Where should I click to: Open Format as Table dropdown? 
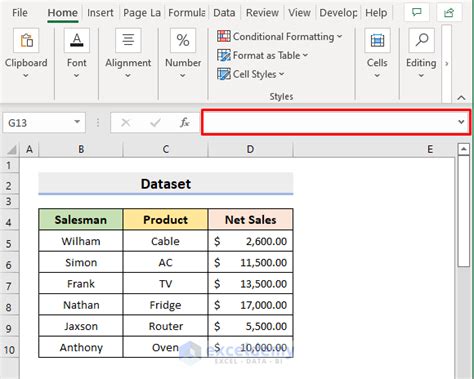(x=262, y=55)
